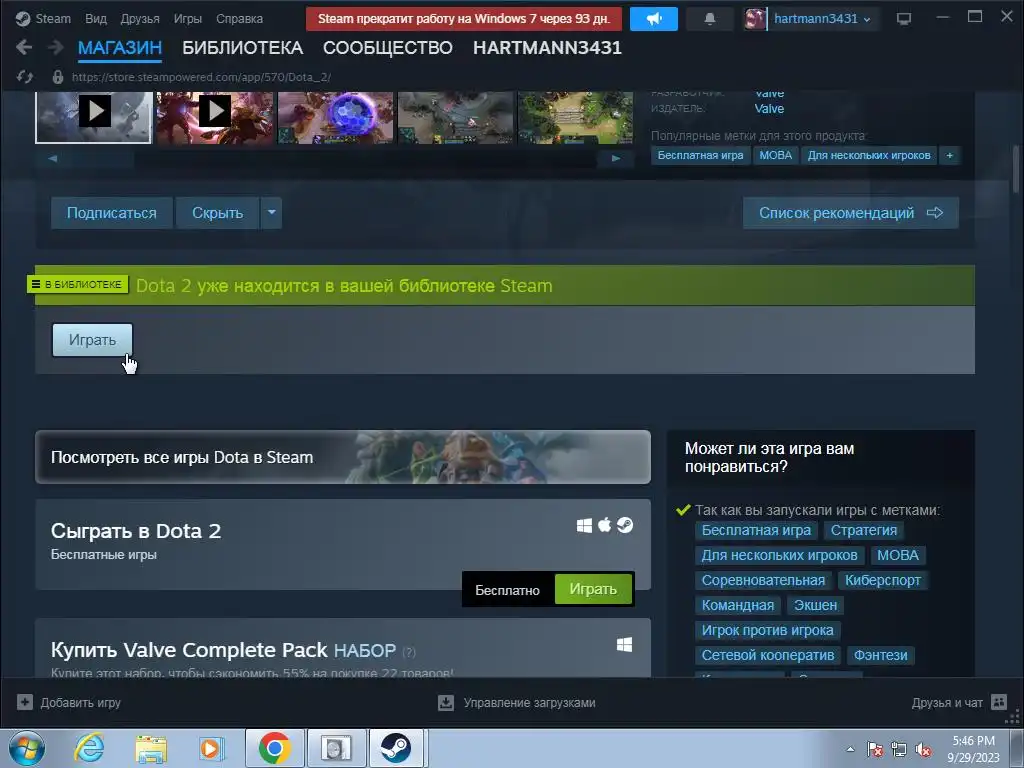1024x768 pixels.
Task: Open the Steam menu
Action: (53, 19)
